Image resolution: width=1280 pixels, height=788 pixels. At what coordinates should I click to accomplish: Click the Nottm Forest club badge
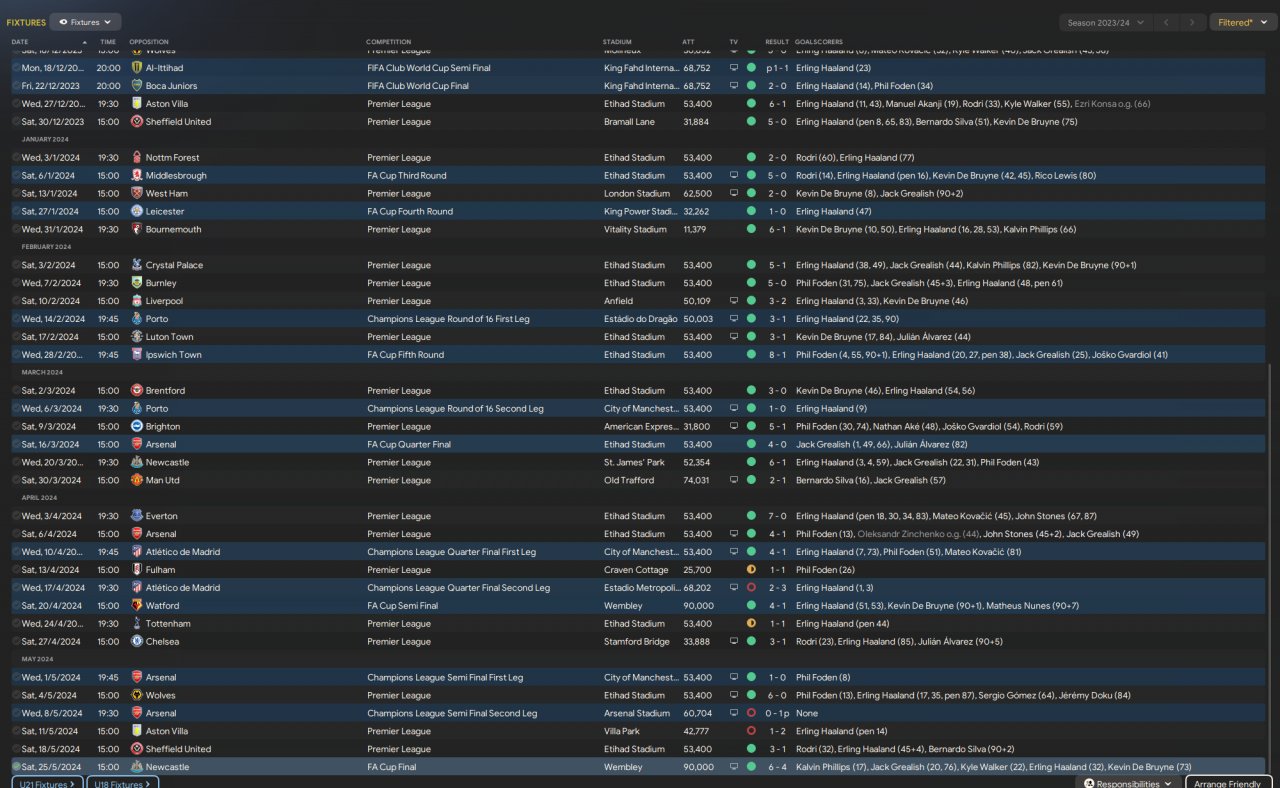point(137,158)
